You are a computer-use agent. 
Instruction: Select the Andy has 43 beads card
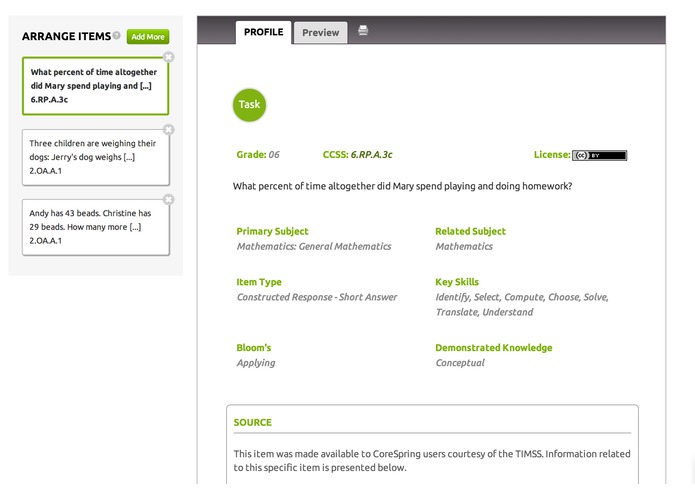click(96, 227)
